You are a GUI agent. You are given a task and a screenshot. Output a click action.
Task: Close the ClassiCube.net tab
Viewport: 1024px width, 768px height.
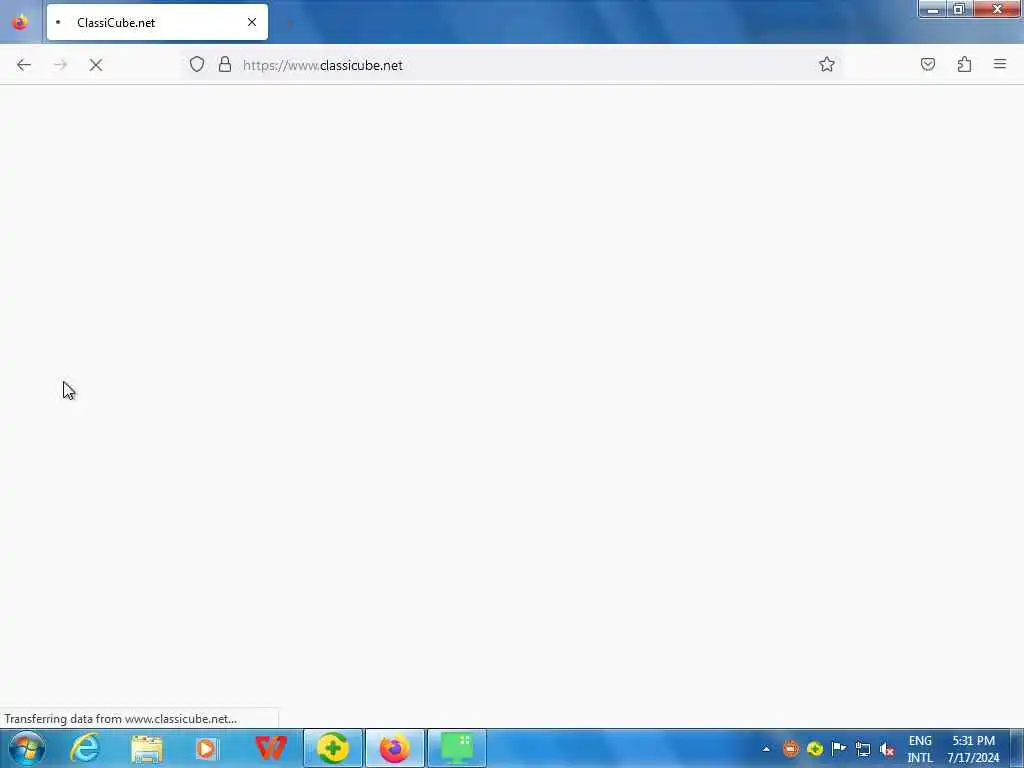pos(251,22)
